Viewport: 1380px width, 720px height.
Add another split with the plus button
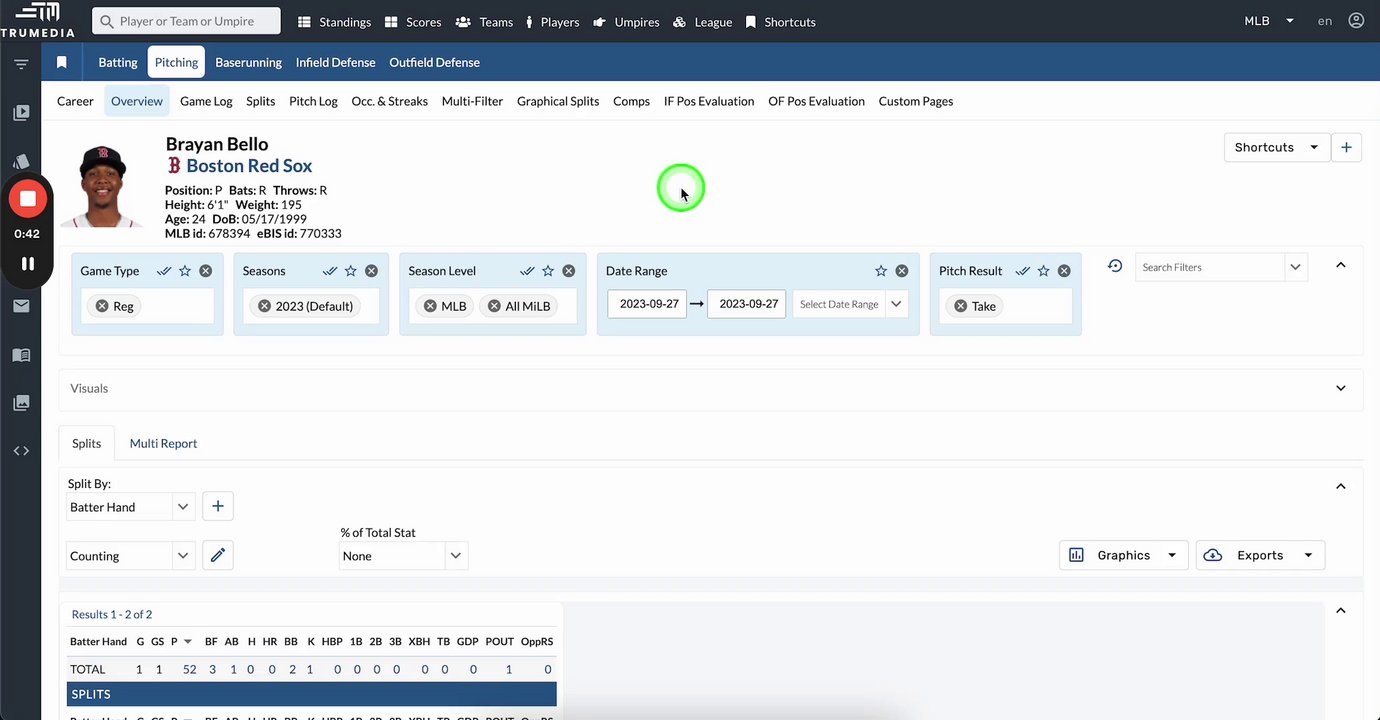[x=218, y=507]
